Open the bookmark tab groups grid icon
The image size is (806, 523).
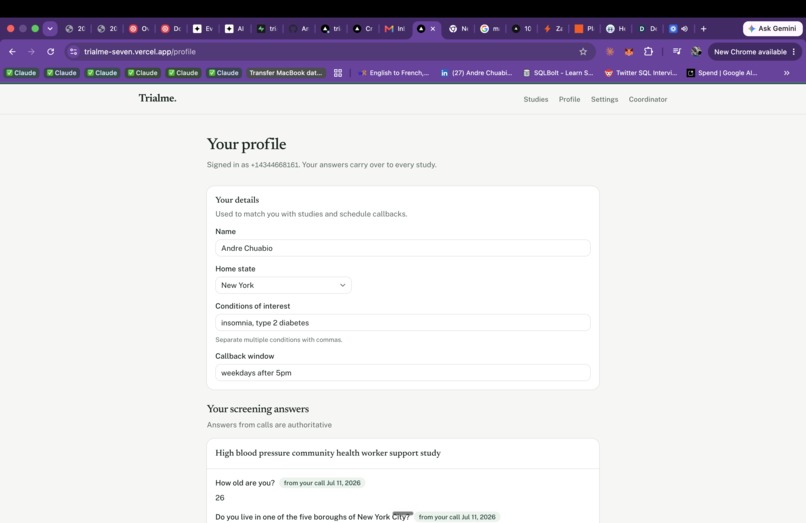(x=338, y=73)
